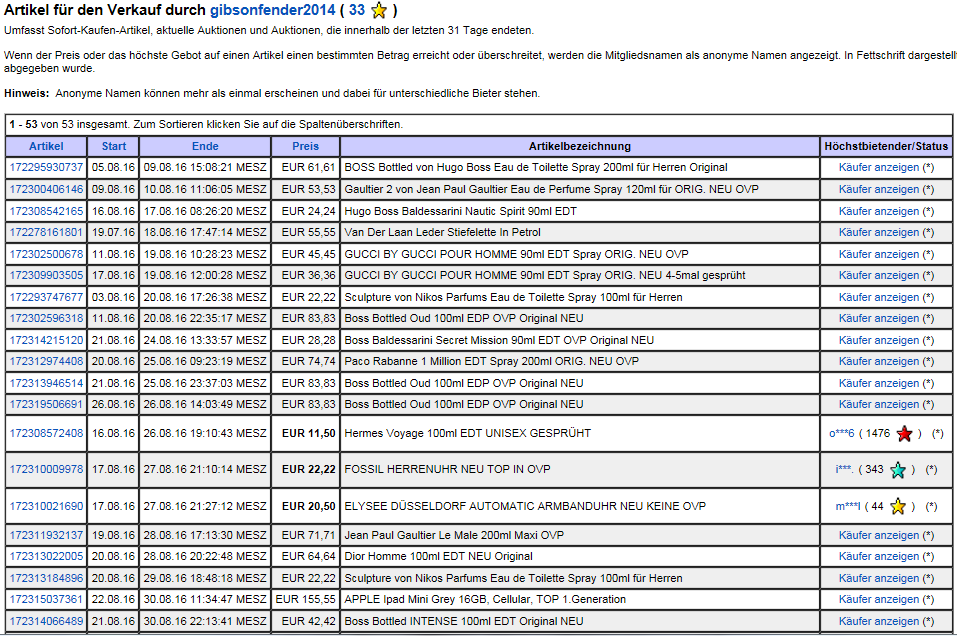This screenshot has height=636, width=957.
Task: Open item number 172314215120
Action: pos(46,340)
